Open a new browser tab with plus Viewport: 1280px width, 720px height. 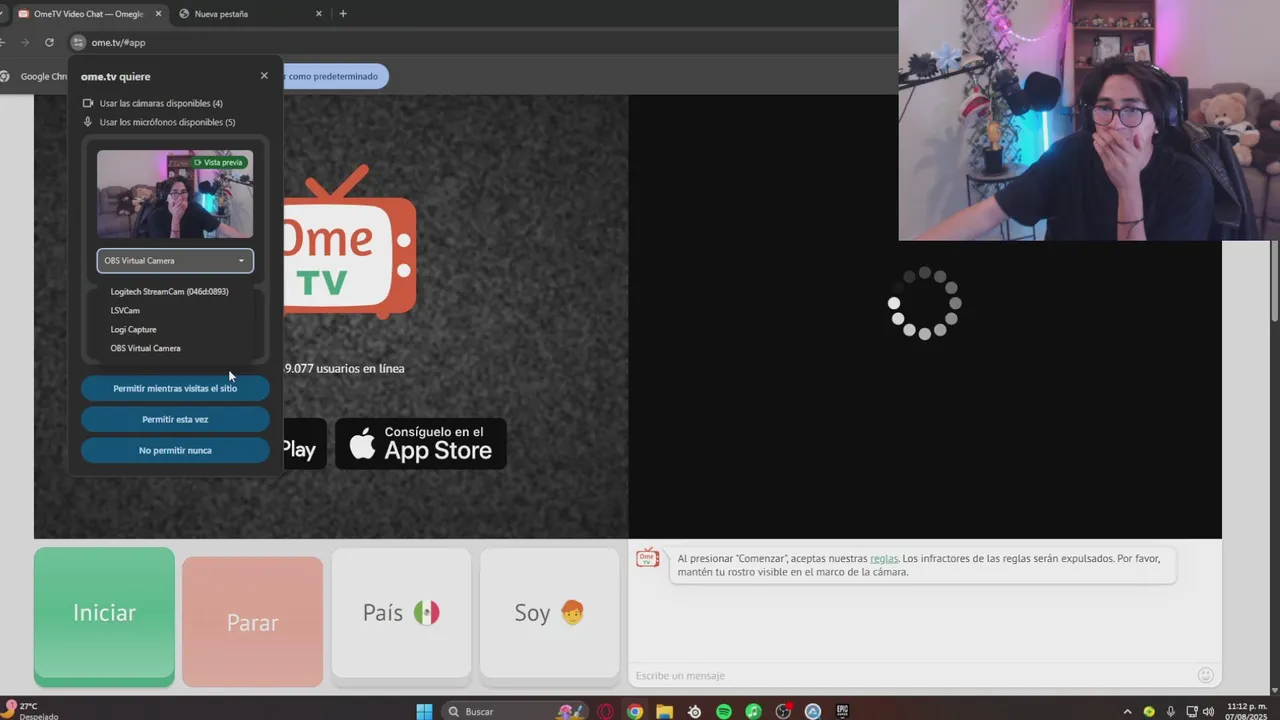coord(343,14)
